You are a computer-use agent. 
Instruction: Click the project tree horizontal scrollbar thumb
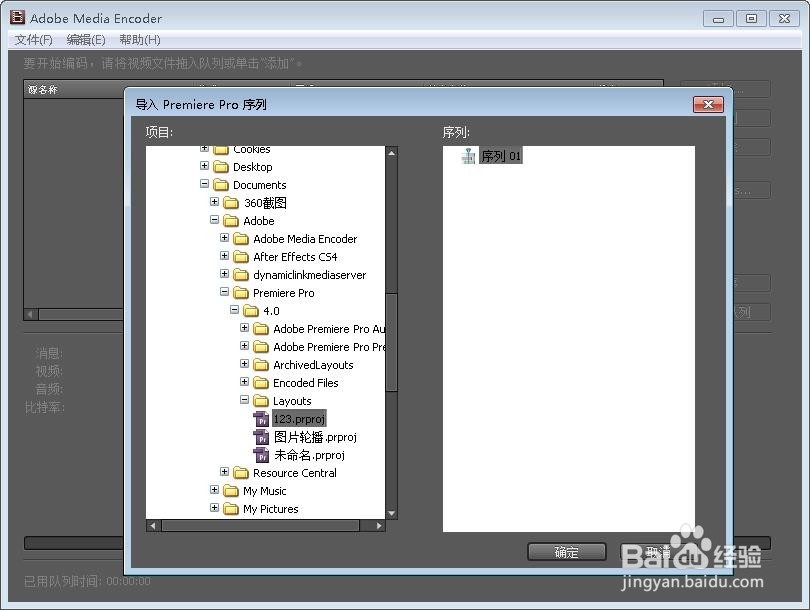click(x=261, y=526)
